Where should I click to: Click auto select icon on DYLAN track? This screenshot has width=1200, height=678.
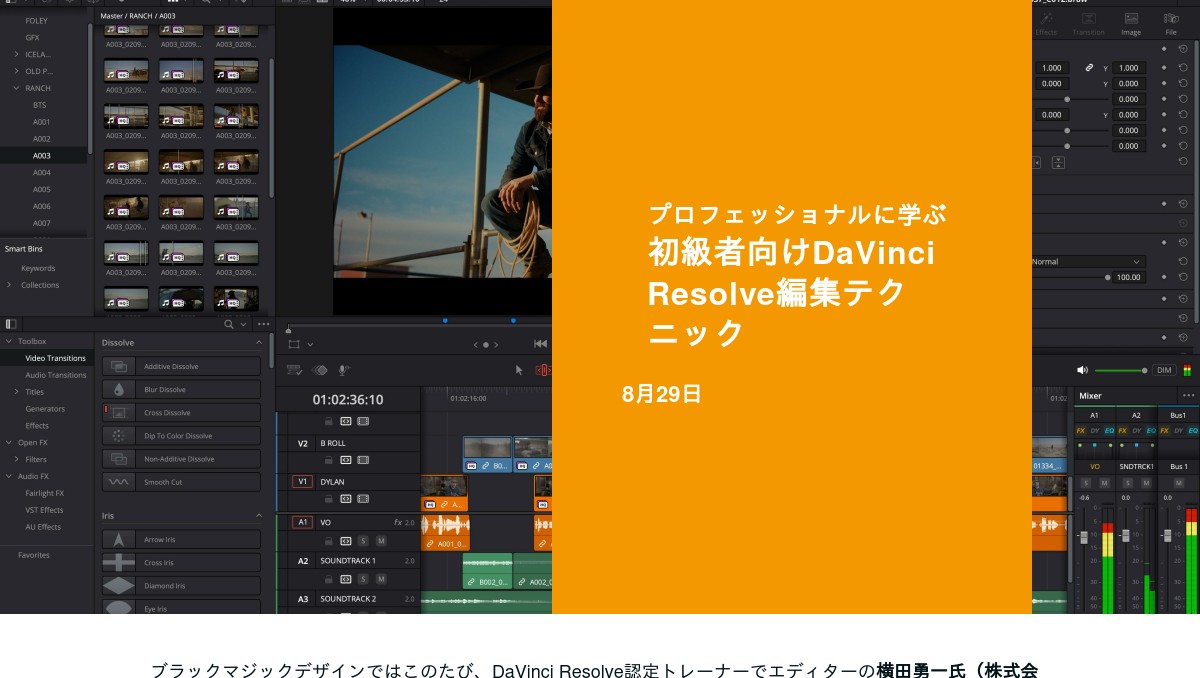(346, 498)
